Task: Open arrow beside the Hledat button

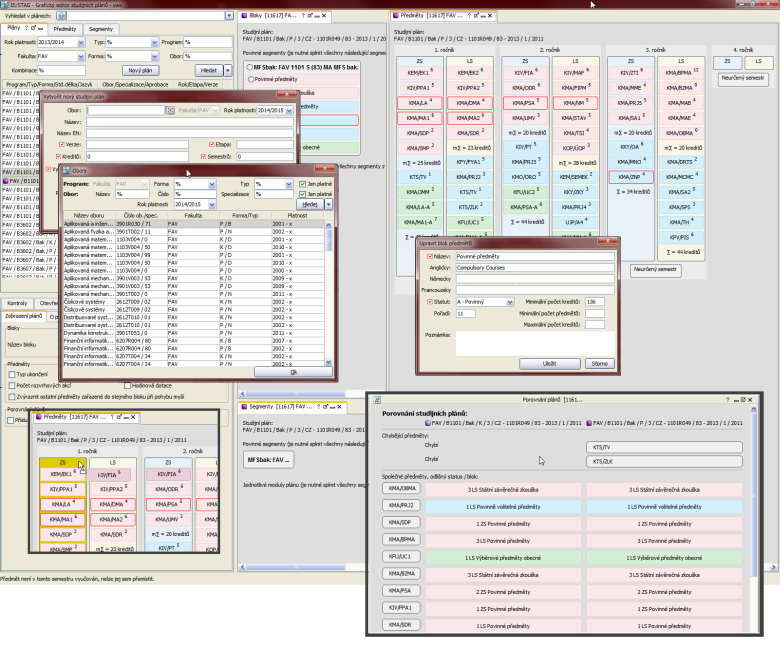Action: point(228,71)
